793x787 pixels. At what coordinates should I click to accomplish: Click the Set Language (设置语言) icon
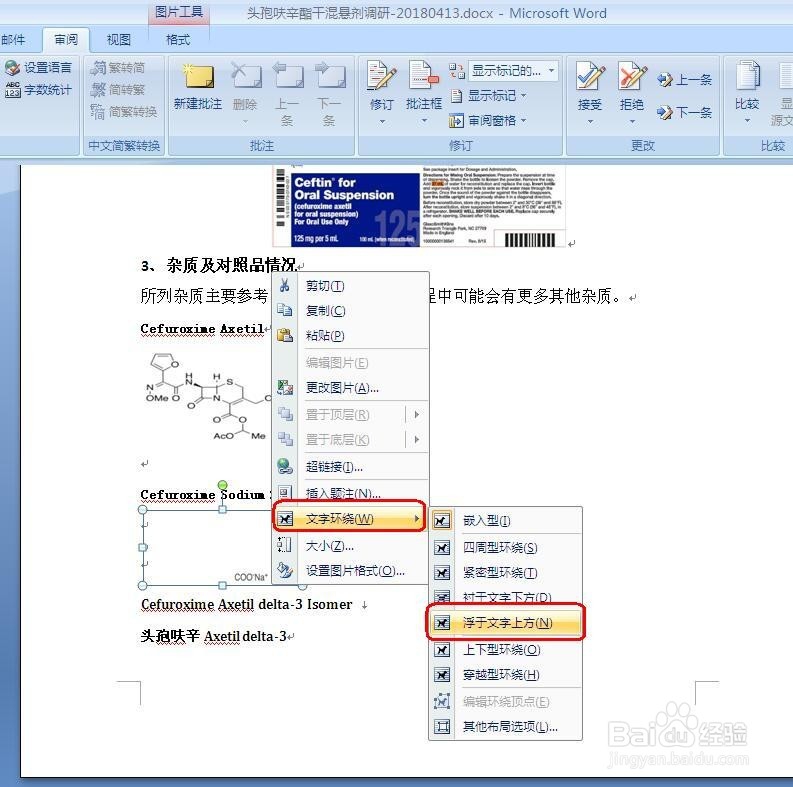12,67
